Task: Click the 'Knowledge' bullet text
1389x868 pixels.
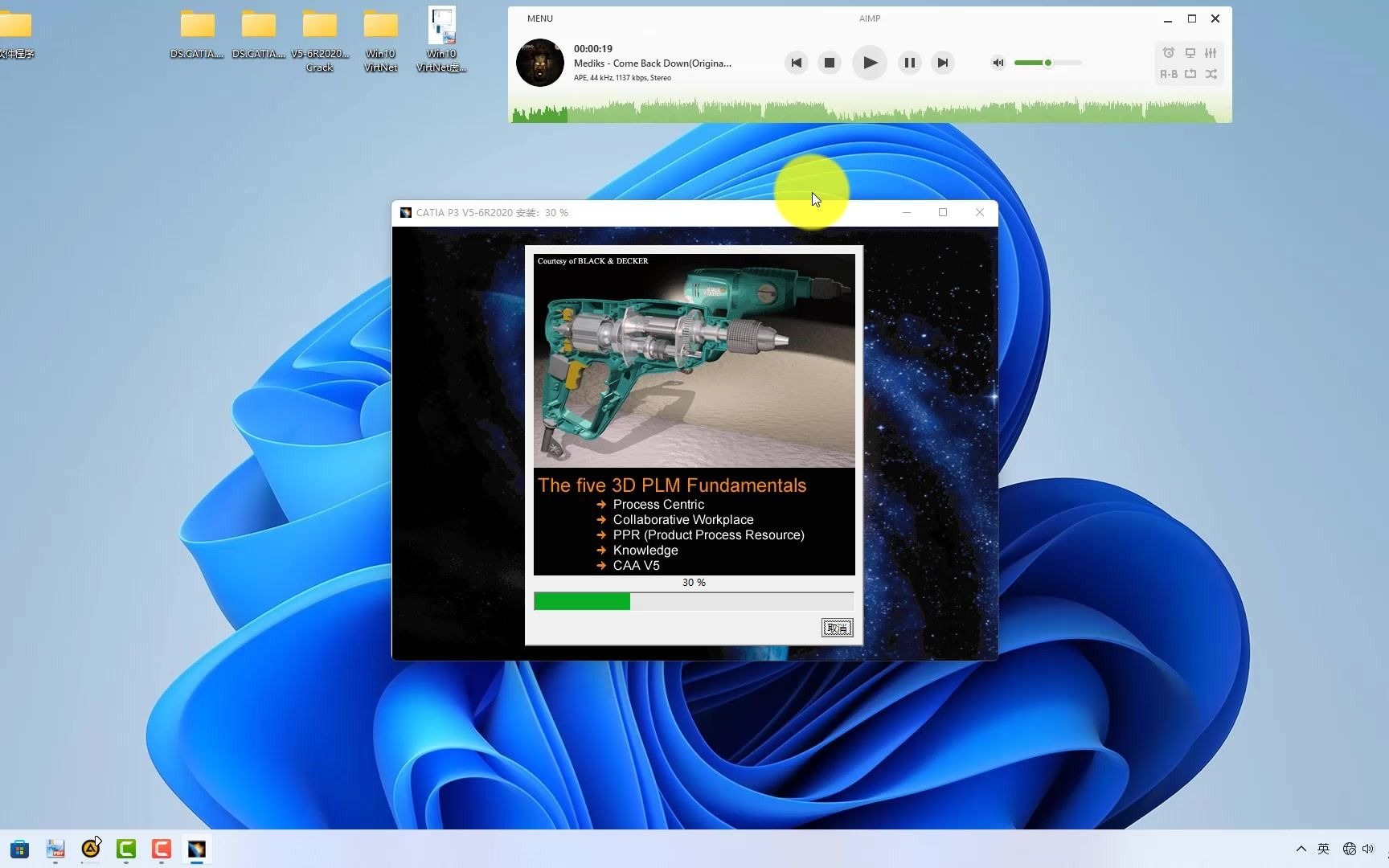Action: [x=645, y=551]
